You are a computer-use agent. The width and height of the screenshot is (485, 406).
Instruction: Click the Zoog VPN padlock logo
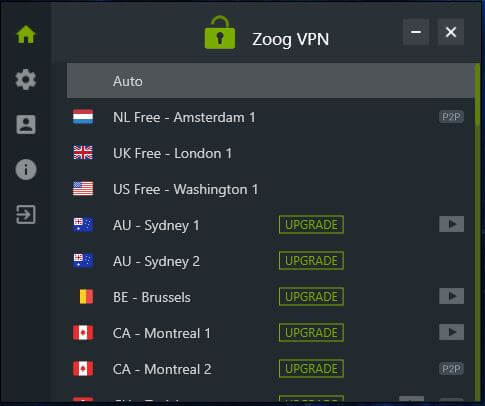tap(220, 33)
